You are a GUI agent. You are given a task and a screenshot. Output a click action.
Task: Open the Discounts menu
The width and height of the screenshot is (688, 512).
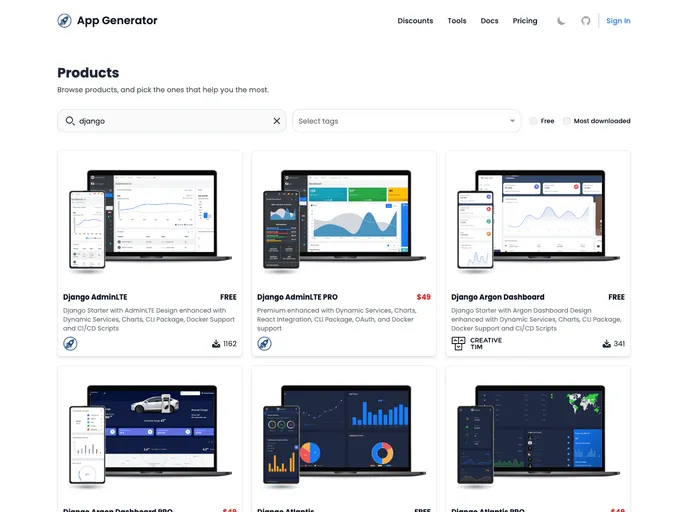tap(415, 21)
